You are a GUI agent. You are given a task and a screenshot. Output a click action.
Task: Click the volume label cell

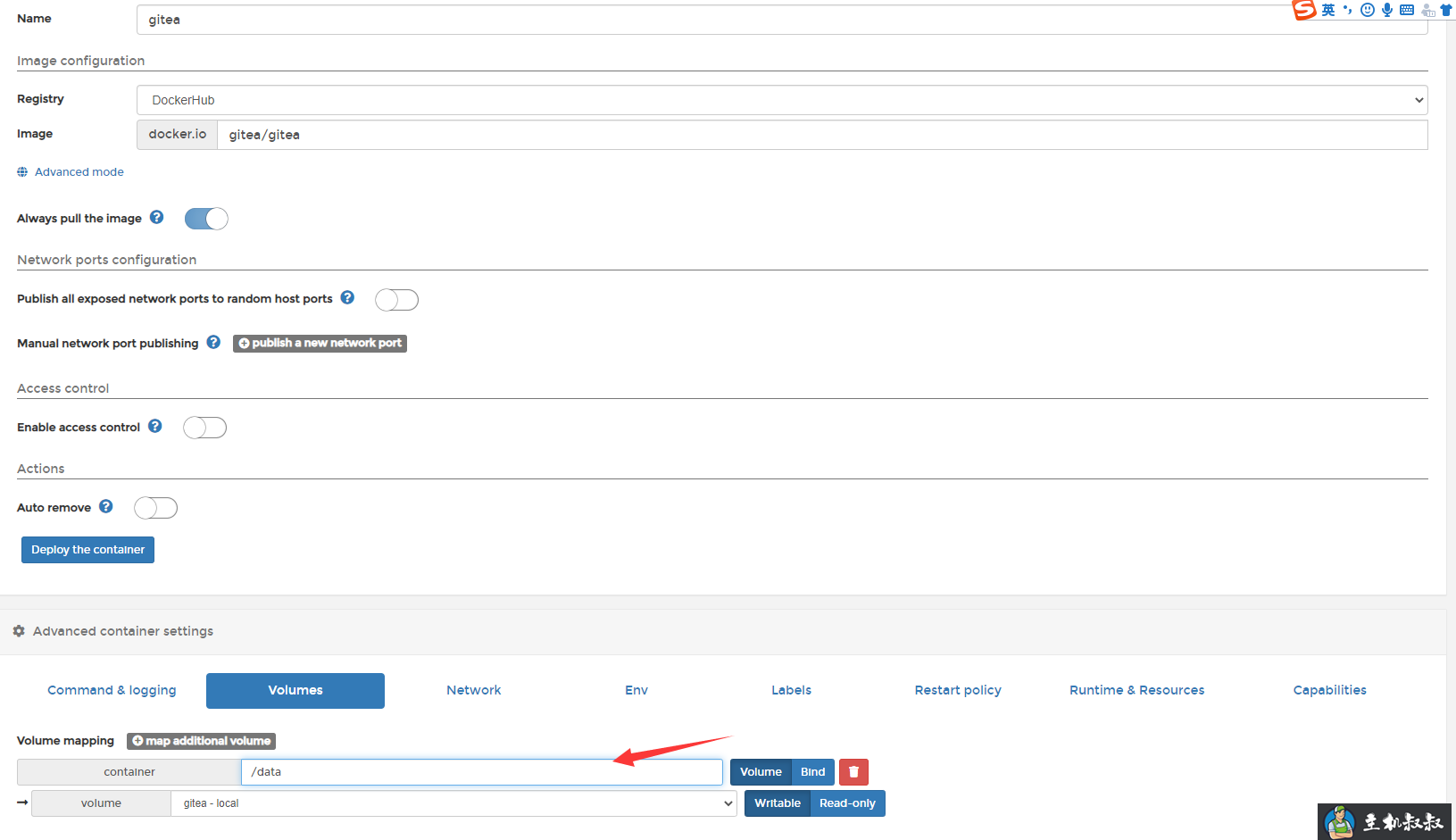coord(101,803)
